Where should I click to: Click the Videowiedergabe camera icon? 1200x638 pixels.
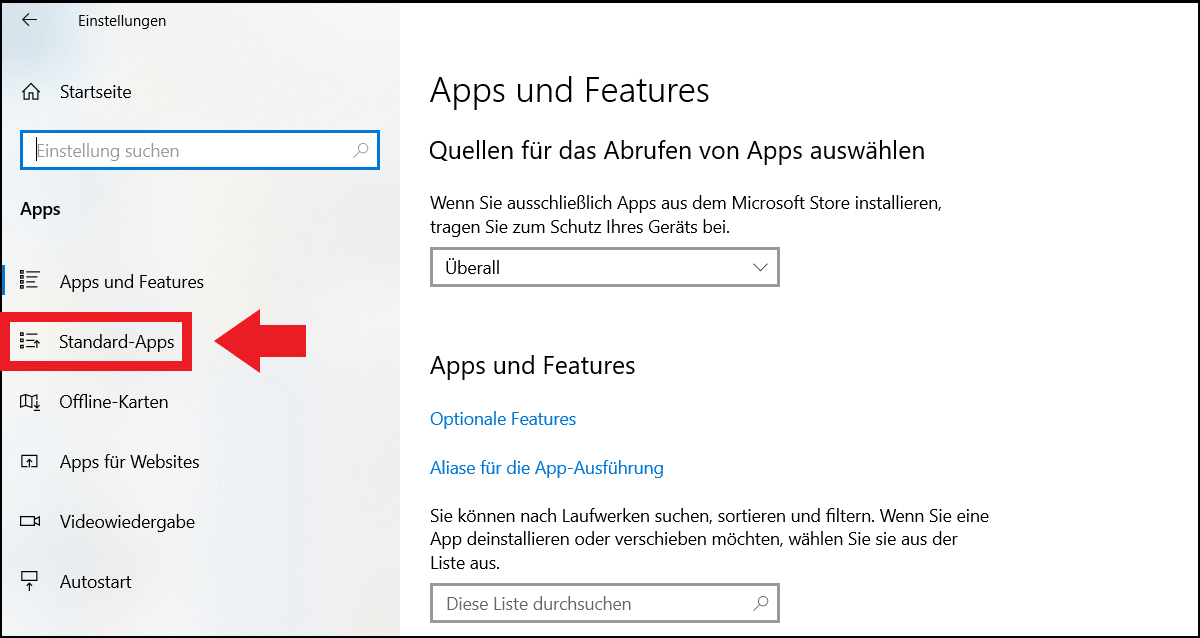pos(30,522)
